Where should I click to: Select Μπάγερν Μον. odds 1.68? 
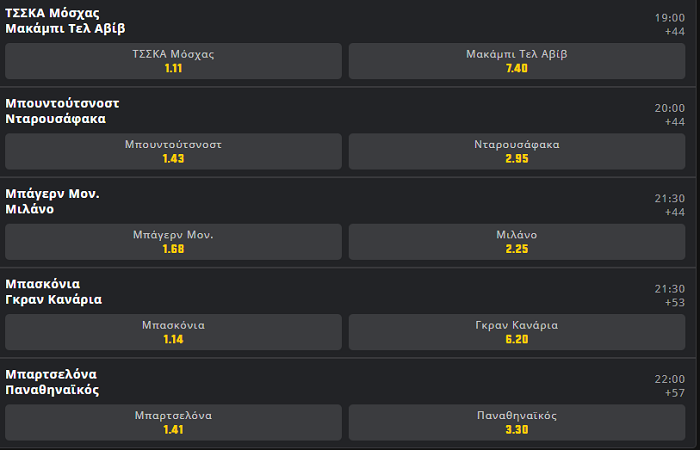point(173,242)
